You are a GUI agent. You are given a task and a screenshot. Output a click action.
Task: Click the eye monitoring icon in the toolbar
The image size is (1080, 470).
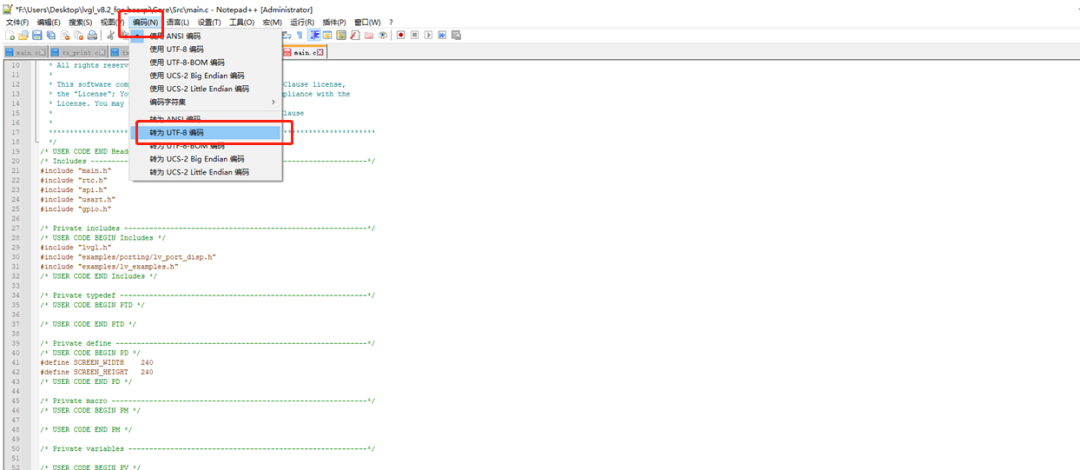382,35
